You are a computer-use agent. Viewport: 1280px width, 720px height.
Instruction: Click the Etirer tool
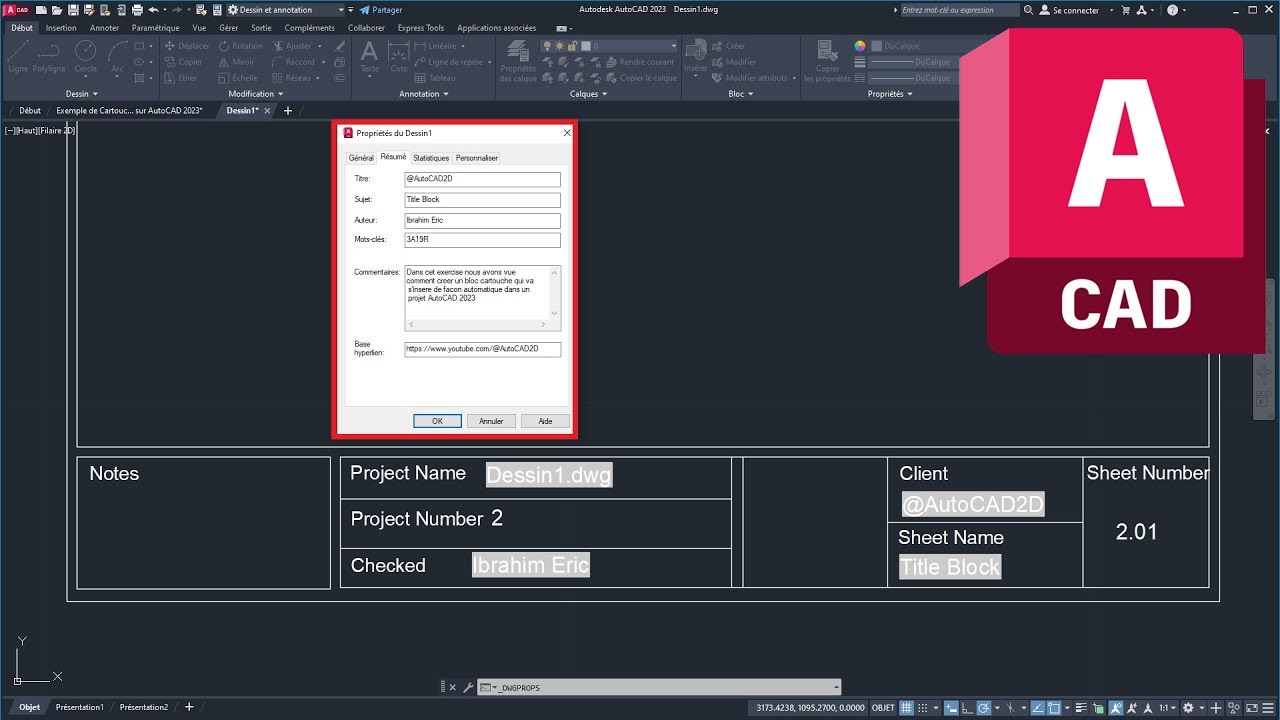pyautogui.click(x=181, y=78)
